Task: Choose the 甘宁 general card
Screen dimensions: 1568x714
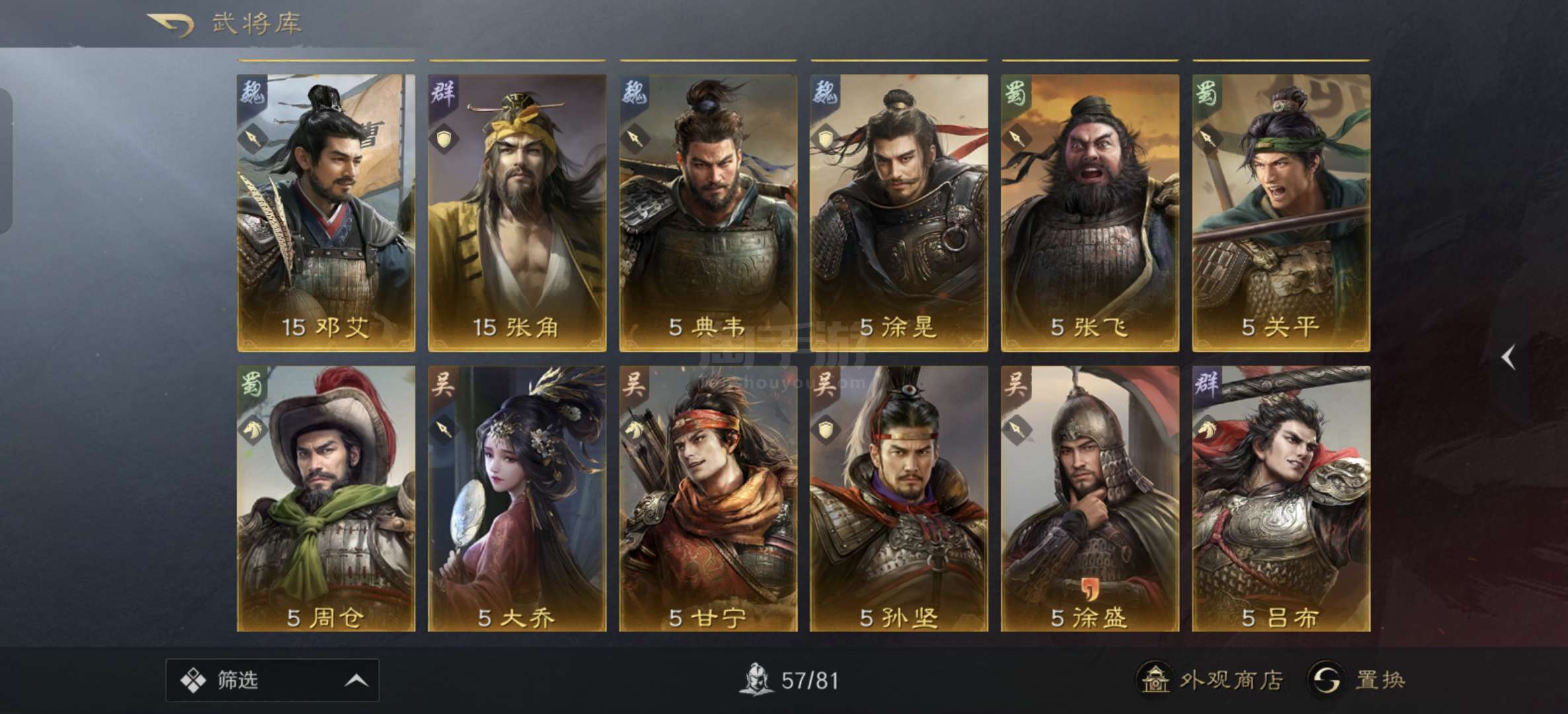Action: pos(708,499)
